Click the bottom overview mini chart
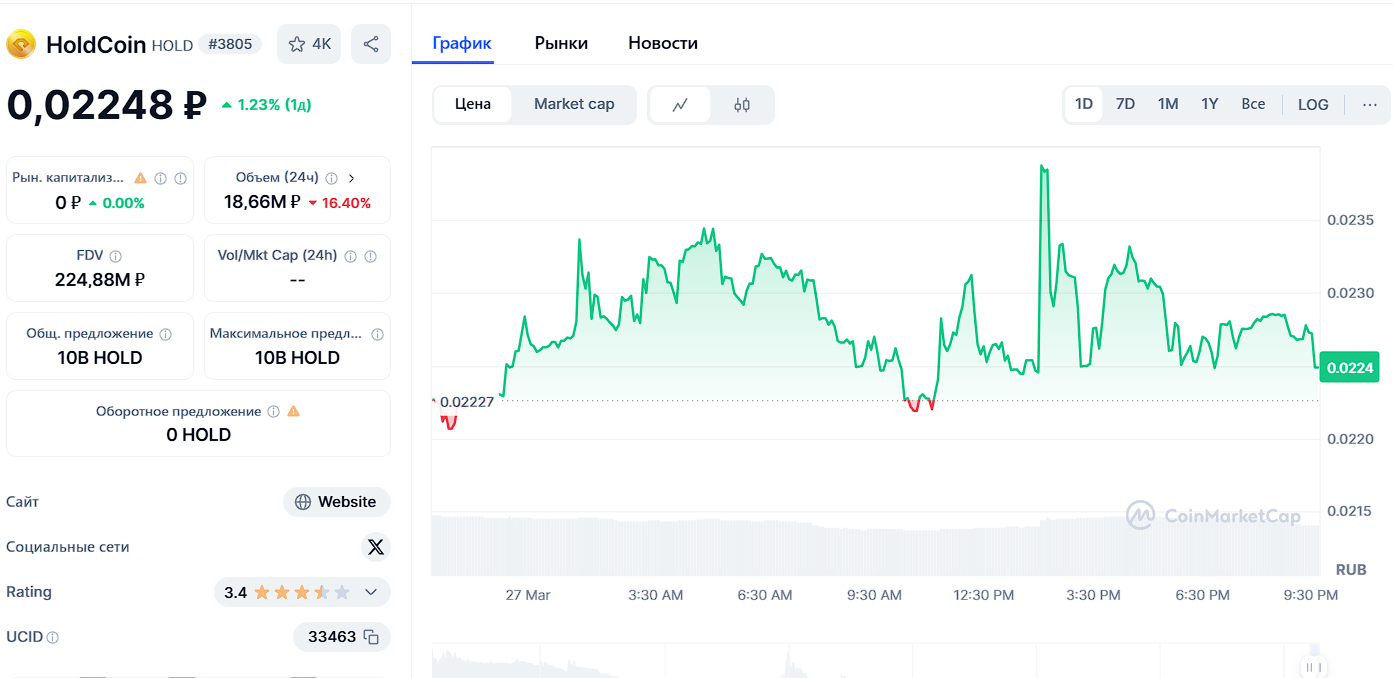 pos(875,660)
